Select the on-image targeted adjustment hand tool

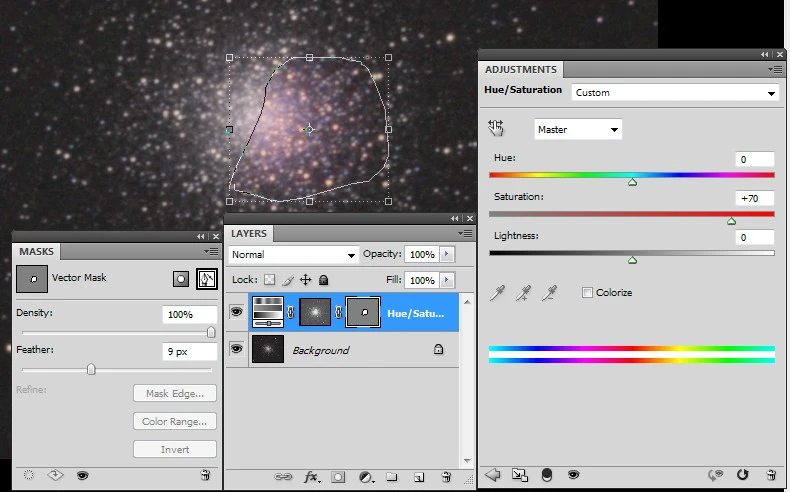click(496, 129)
